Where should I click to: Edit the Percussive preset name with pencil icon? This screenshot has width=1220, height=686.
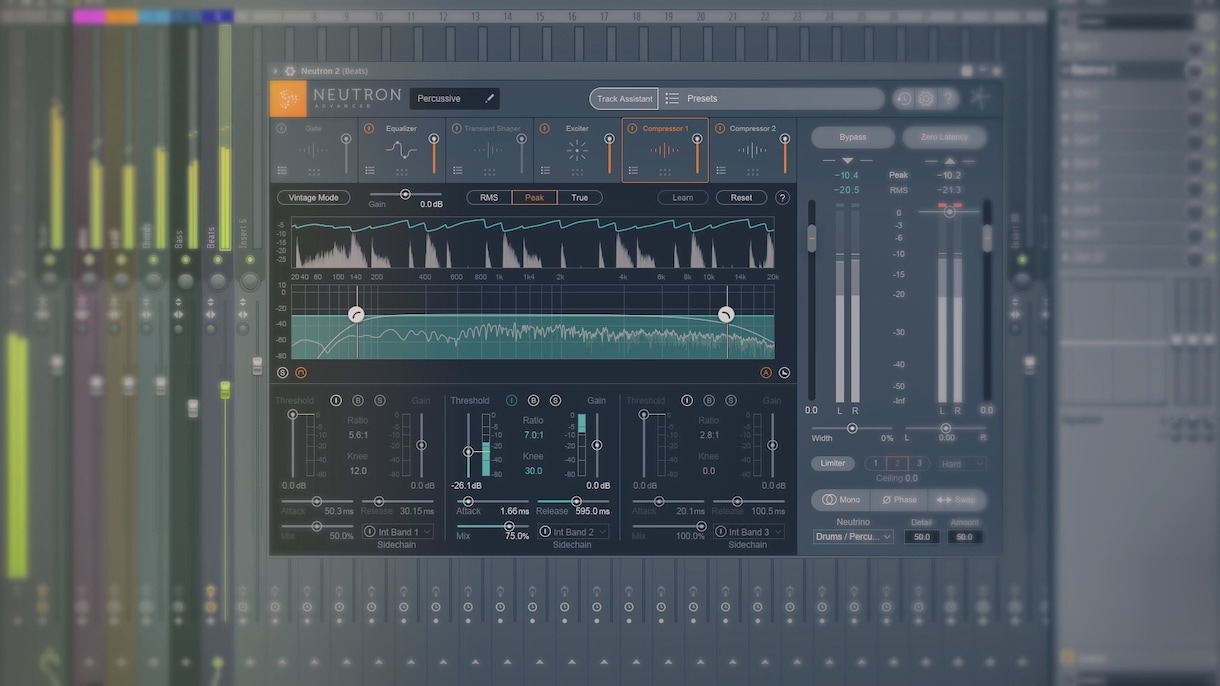click(490, 98)
